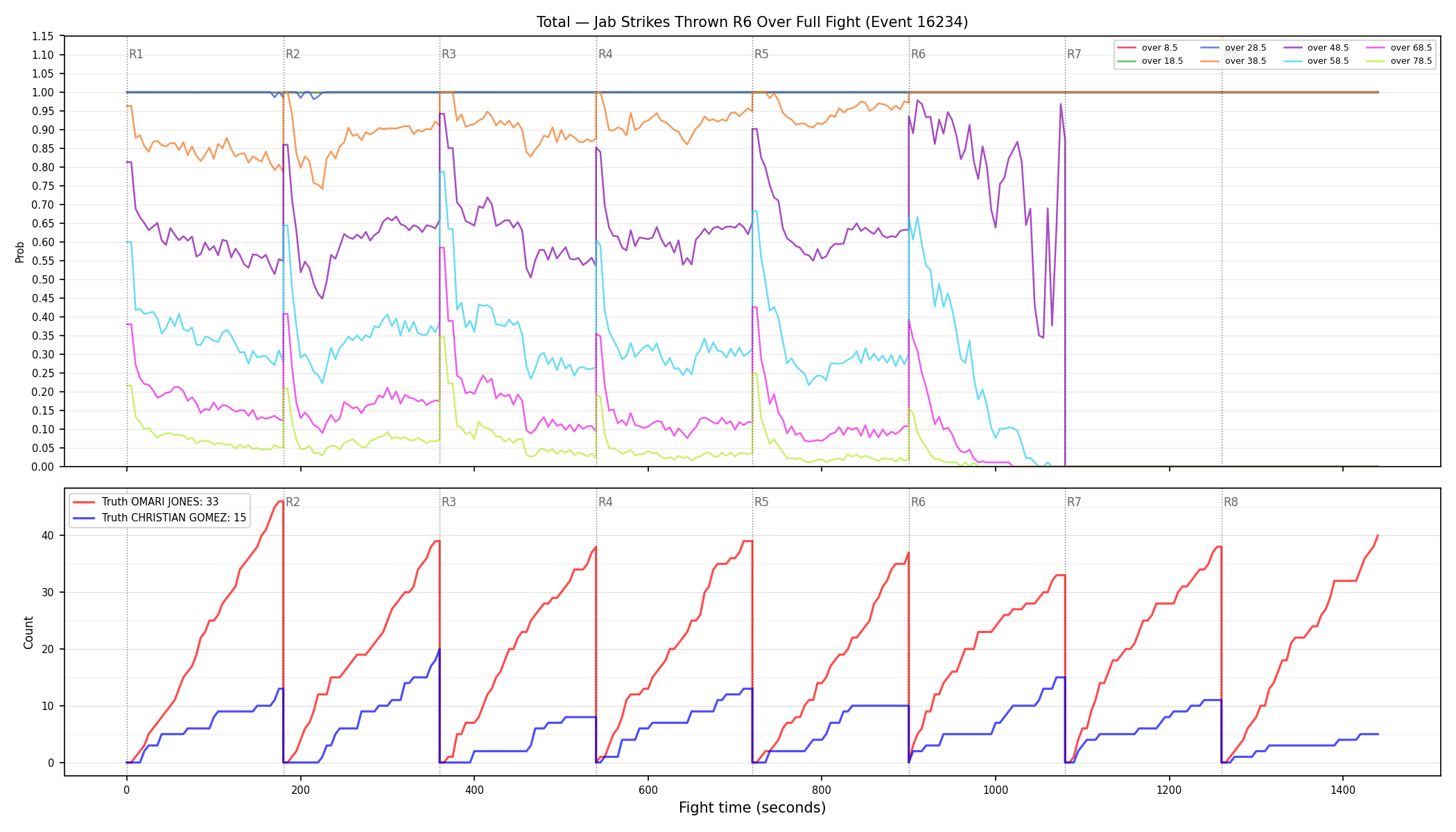The width and height of the screenshot is (1456, 832).
Task: Click the orange line swatch beside 'over 38.5'
Action: coord(1210,61)
